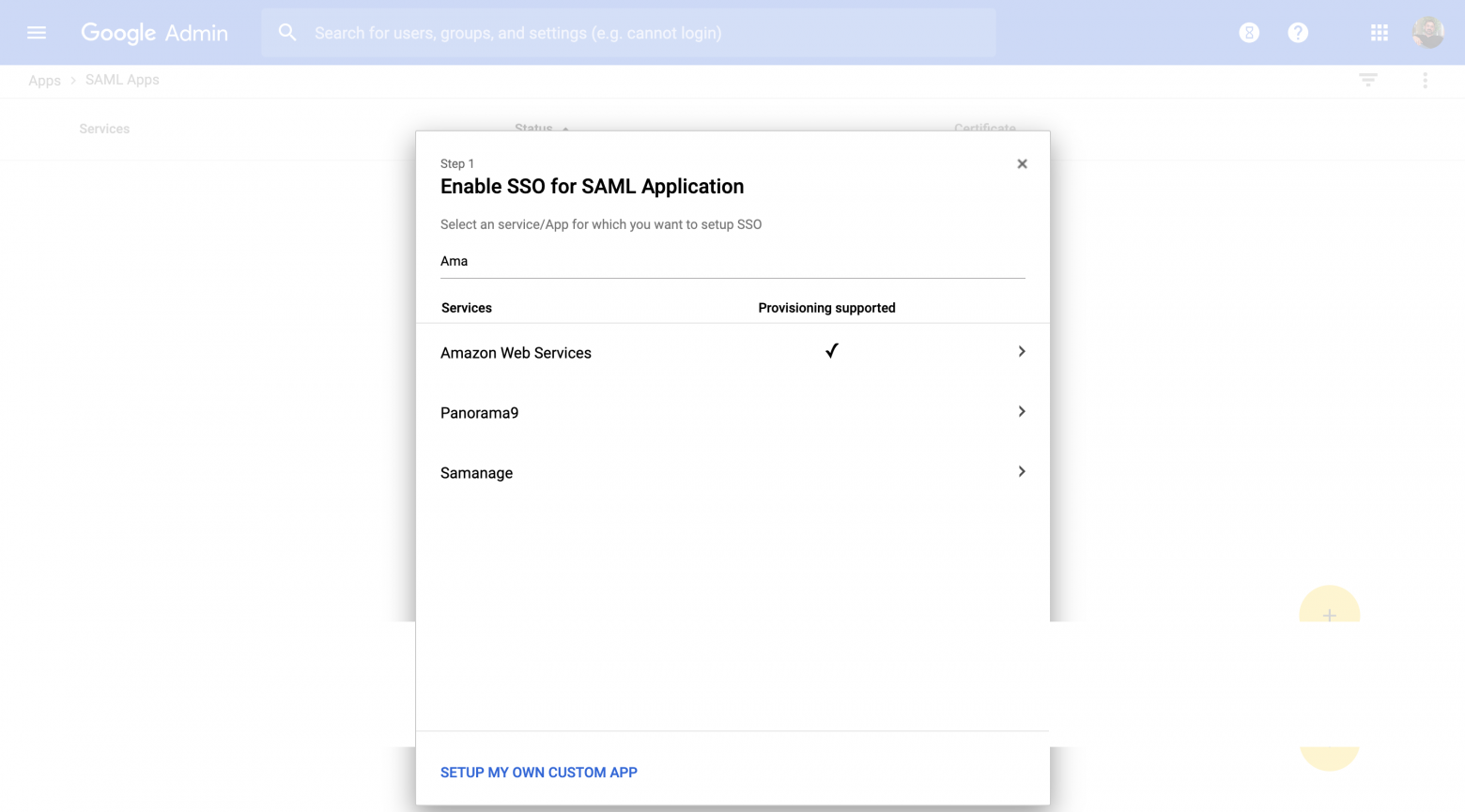Open the main navigation hamburger menu

tap(37, 32)
